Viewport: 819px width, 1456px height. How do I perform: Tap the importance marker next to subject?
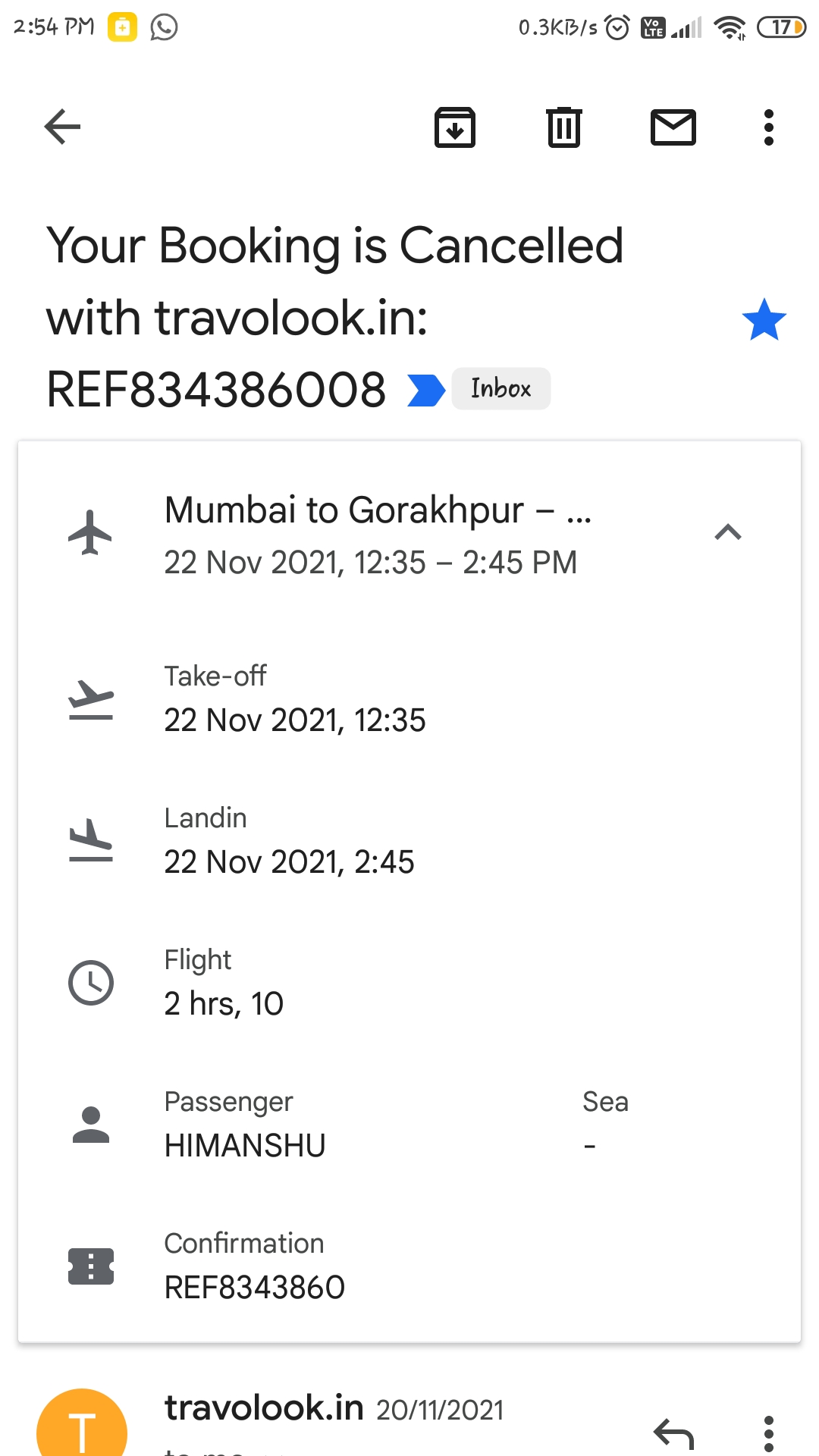point(425,390)
